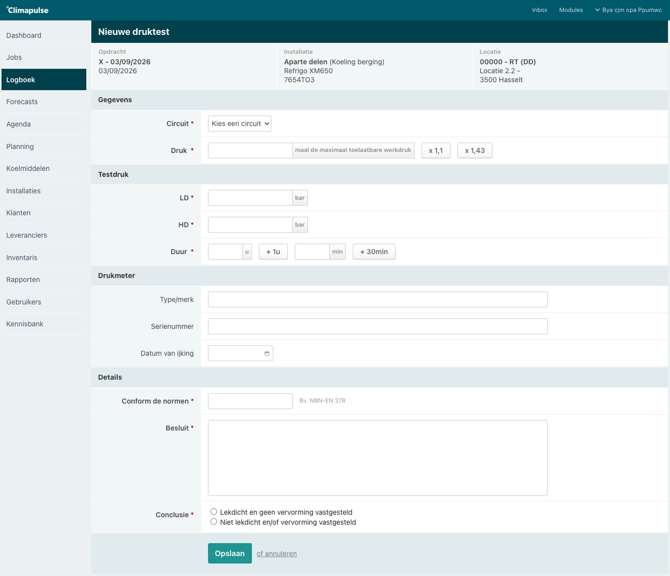Click the Duur hours input field
Screen dimensions: 670x576
pos(225,252)
